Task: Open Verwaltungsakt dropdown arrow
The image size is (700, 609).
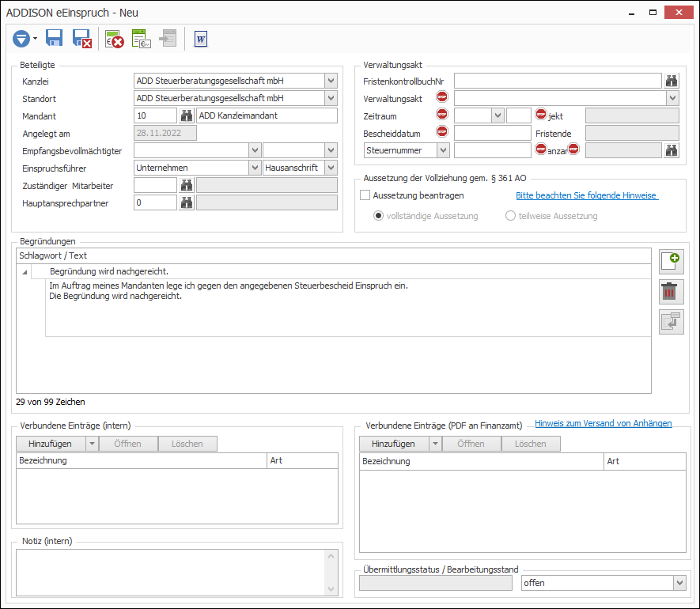Action: pyautogui.click(x=672, y=98)
